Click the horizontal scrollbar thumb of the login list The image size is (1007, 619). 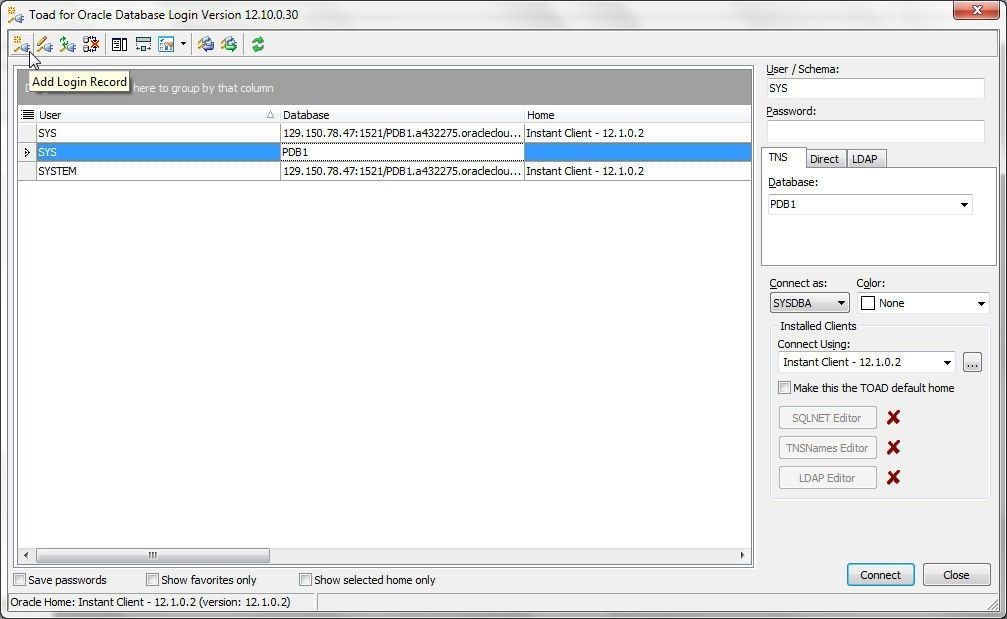[153, 555]
